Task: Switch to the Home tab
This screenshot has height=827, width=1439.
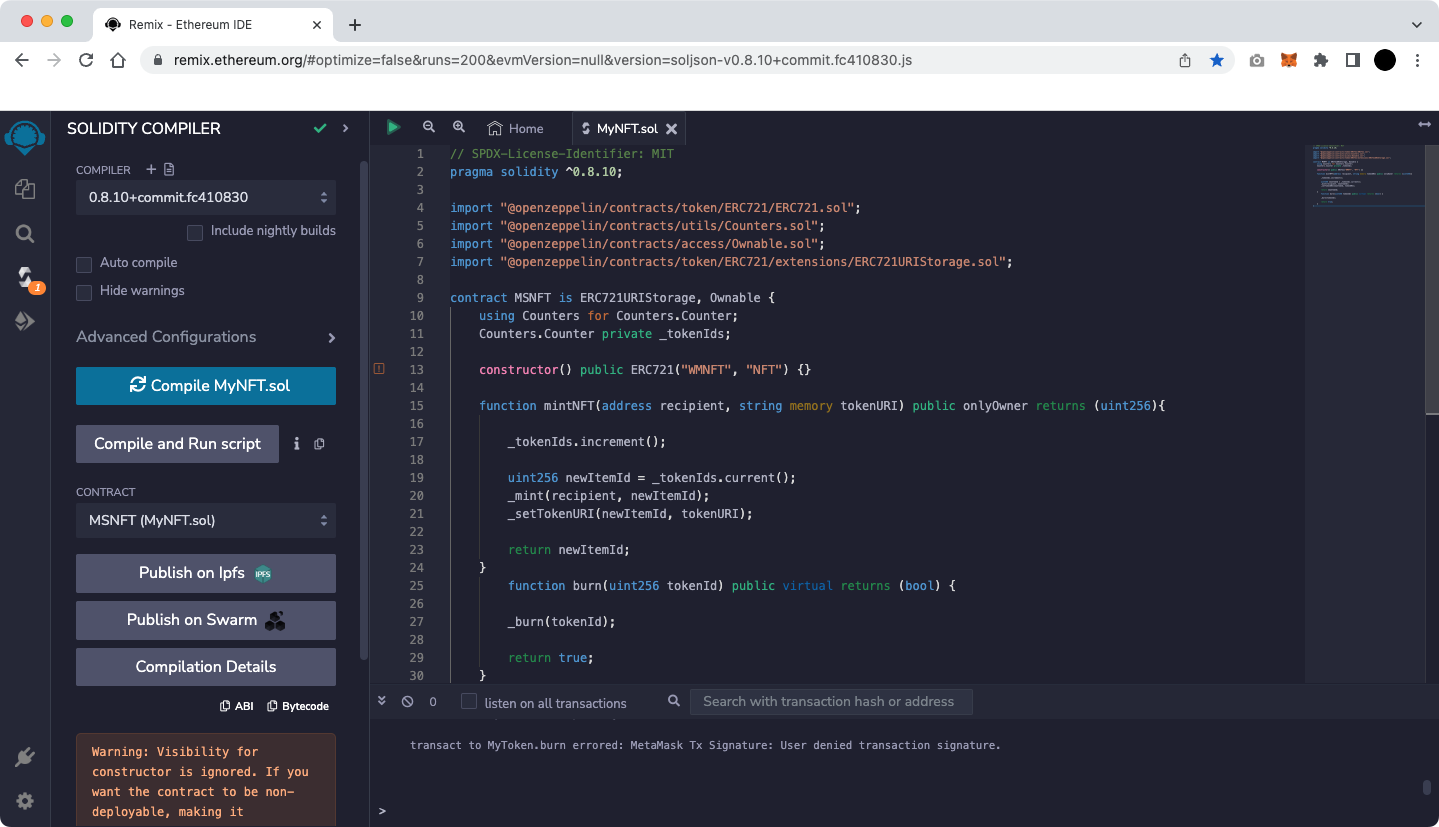Action: point(516,129)
